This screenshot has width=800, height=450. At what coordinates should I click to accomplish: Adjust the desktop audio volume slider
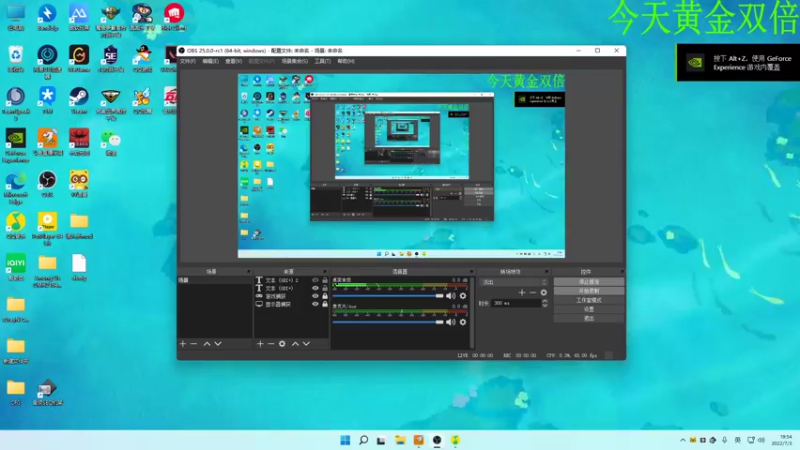[388, 296]
